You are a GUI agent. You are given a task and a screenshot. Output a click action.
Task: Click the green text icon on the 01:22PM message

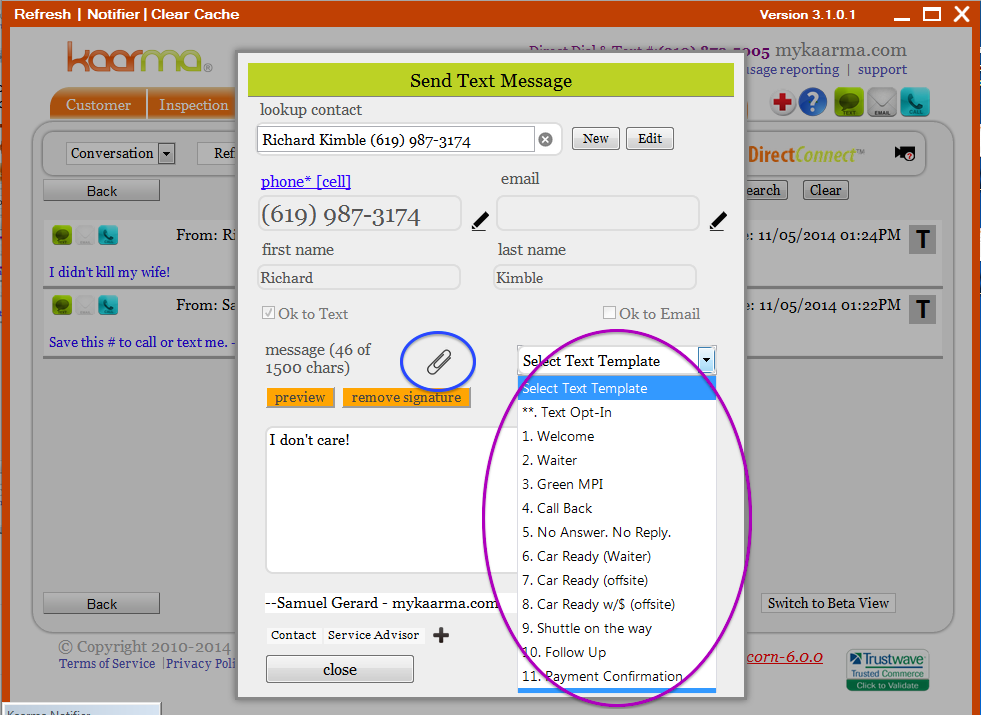(x=62, y=305)
